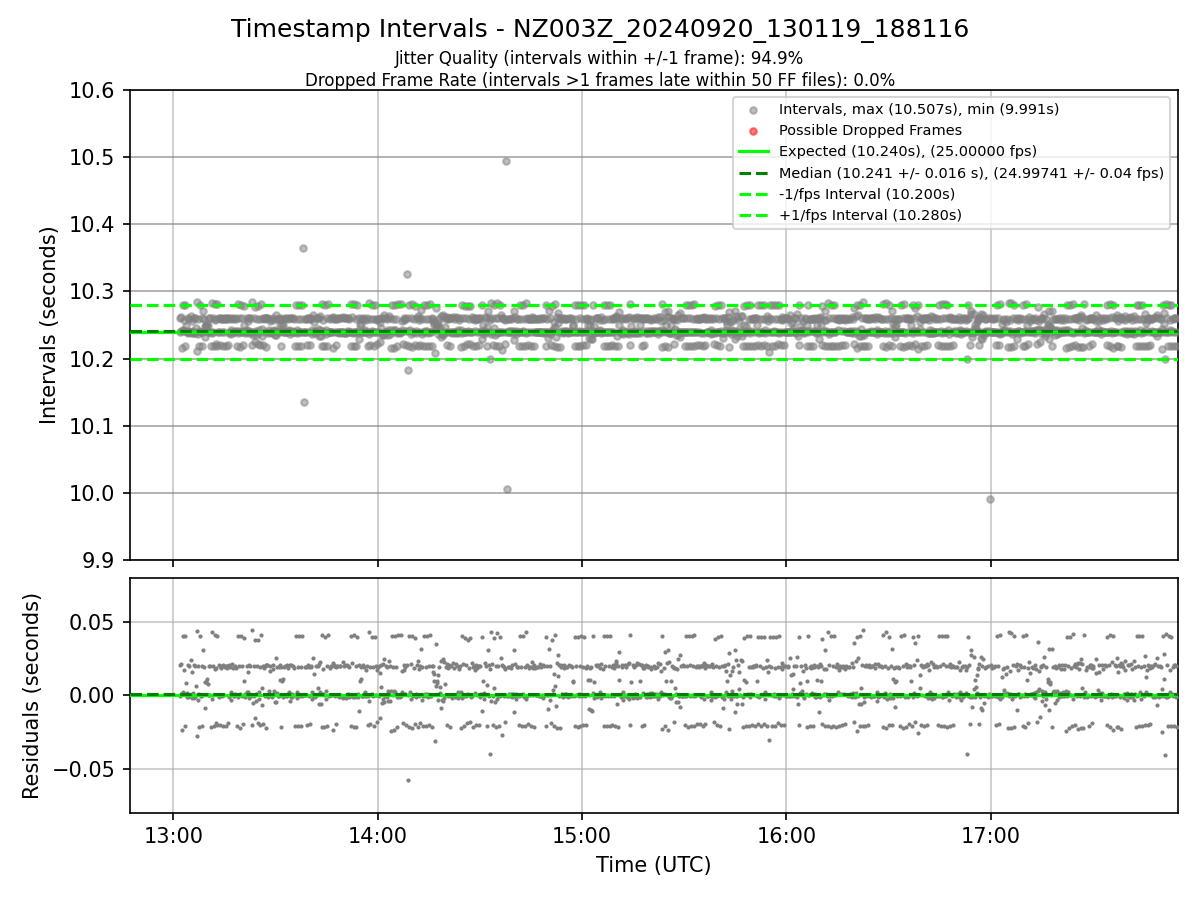Click the 'Median (10.241 +/- 0.016 s)' legend entry

coord(971,172)
